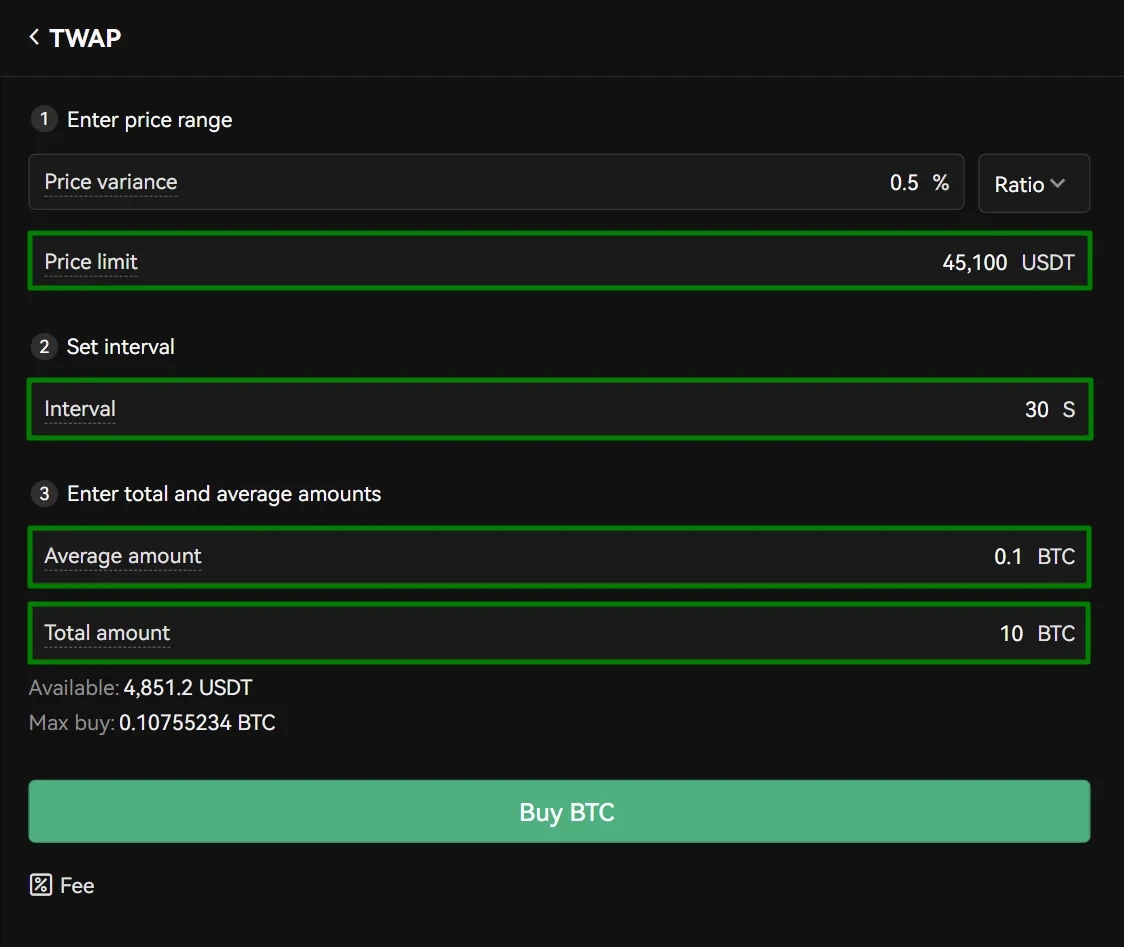Click the Ratio dropdown chevron arrow

click(1057, 184)
